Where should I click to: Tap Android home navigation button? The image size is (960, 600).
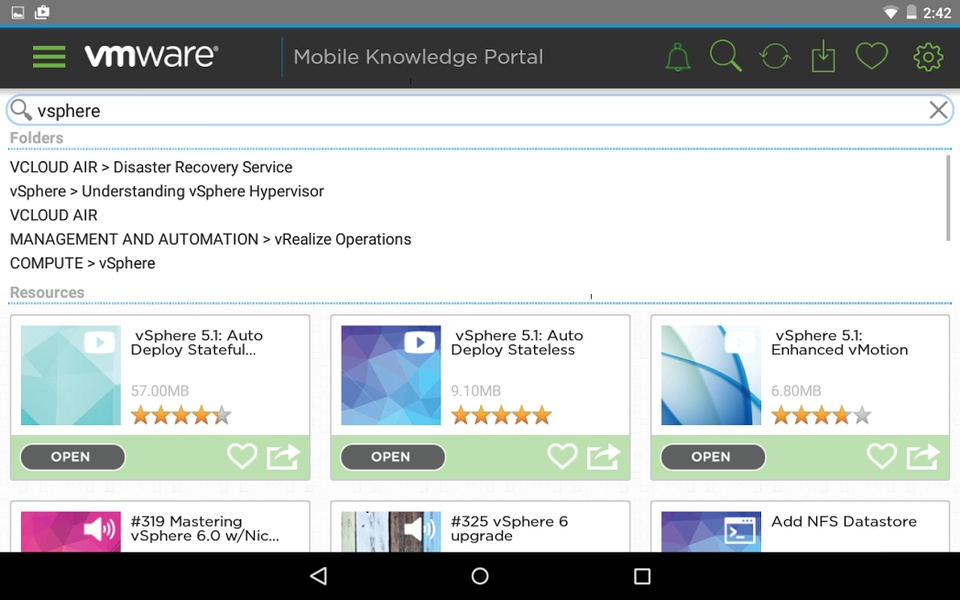(x=480, y=576)
